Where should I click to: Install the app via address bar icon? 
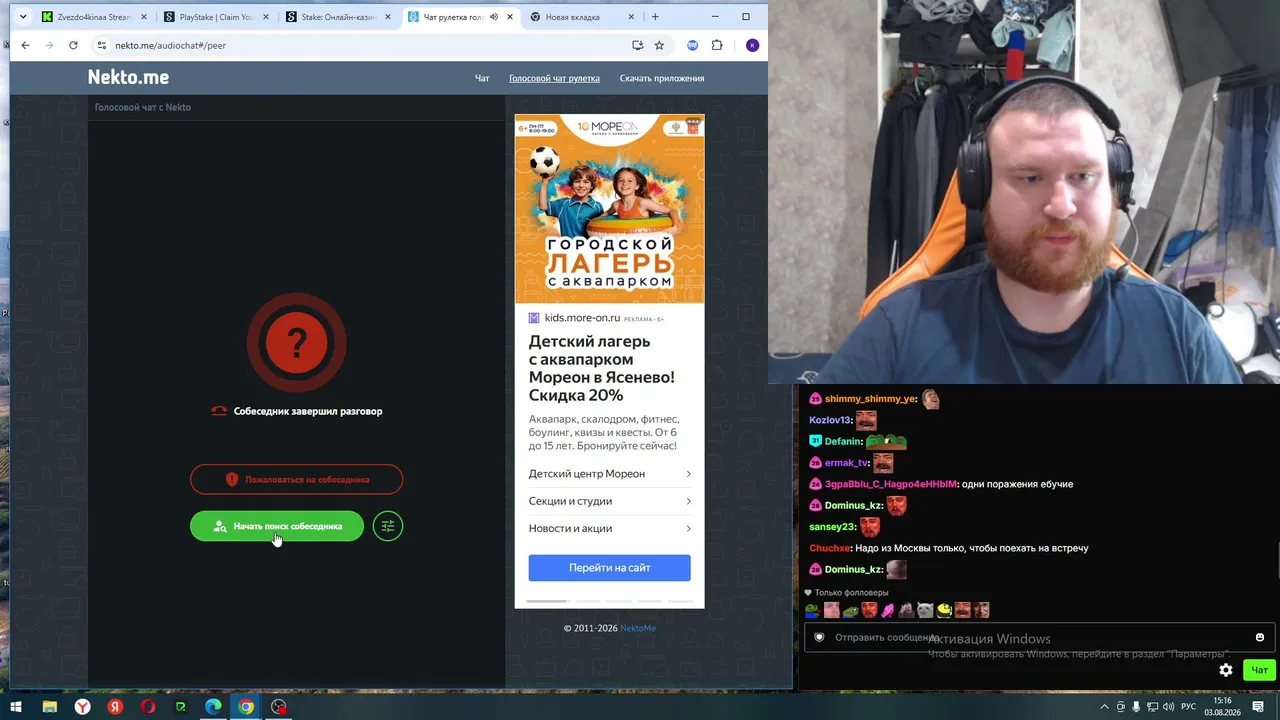click(x=637, y=45)
